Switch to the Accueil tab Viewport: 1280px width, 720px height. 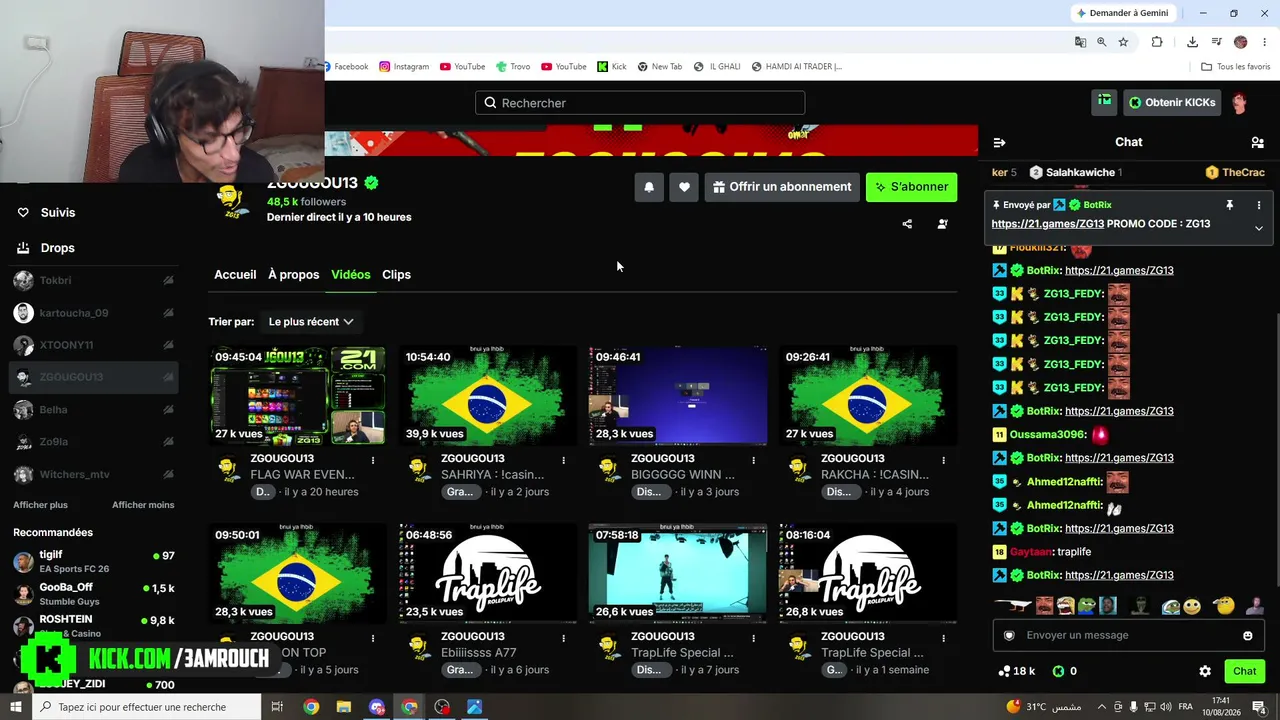235,275
